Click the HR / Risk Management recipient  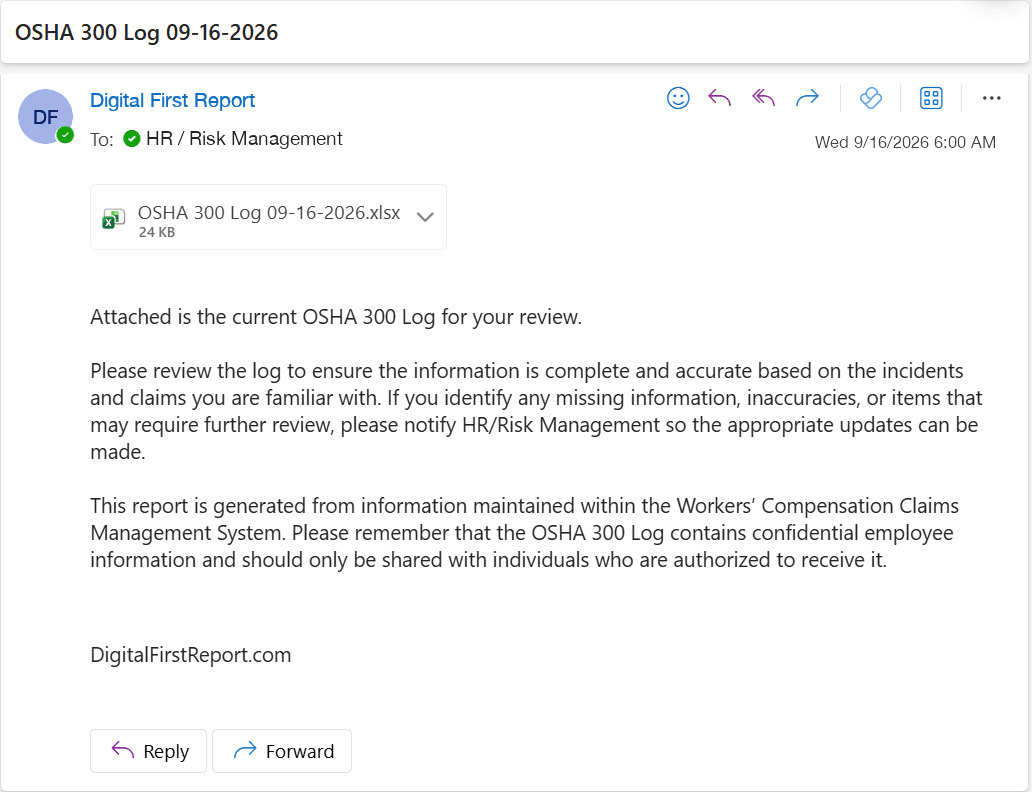(x=244, y=138)
